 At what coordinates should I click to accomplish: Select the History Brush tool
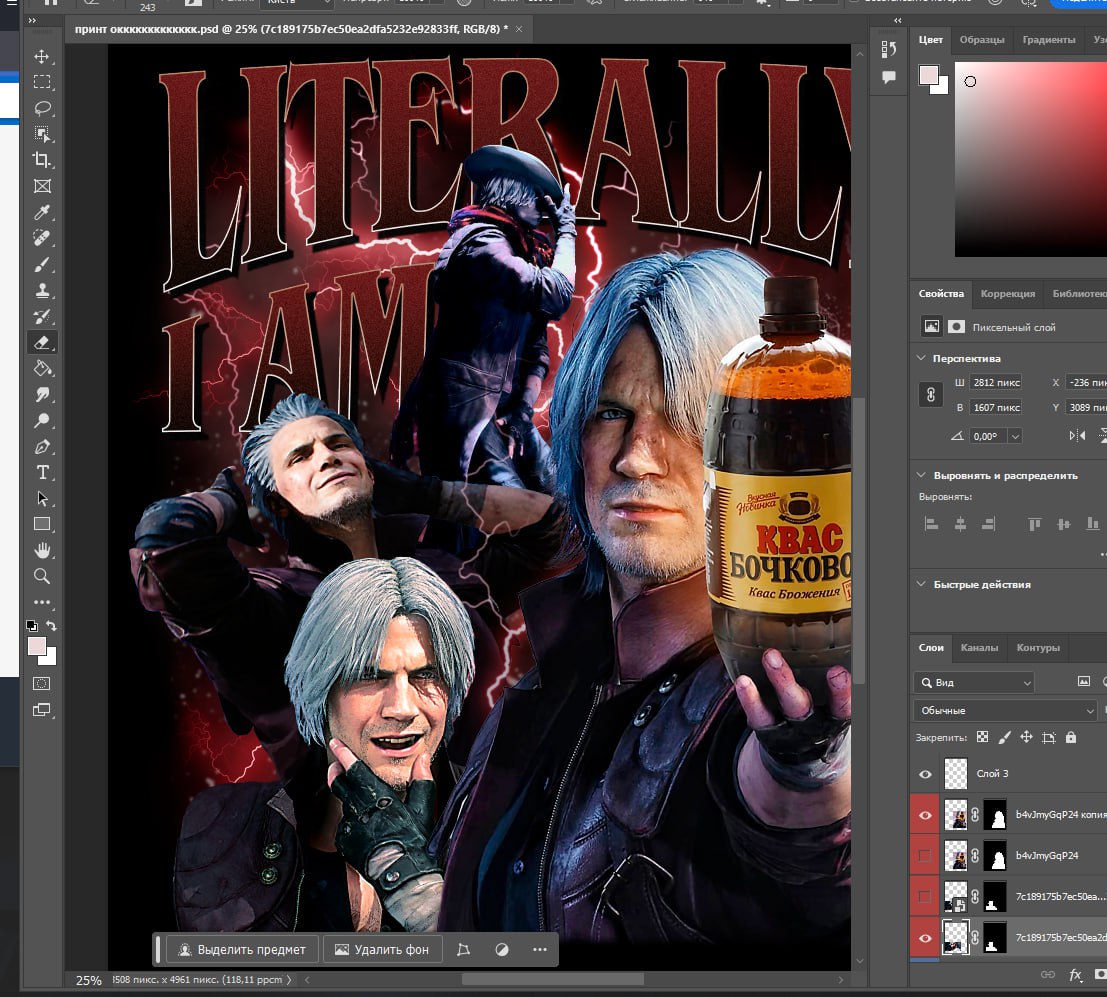tap(42, 316)
